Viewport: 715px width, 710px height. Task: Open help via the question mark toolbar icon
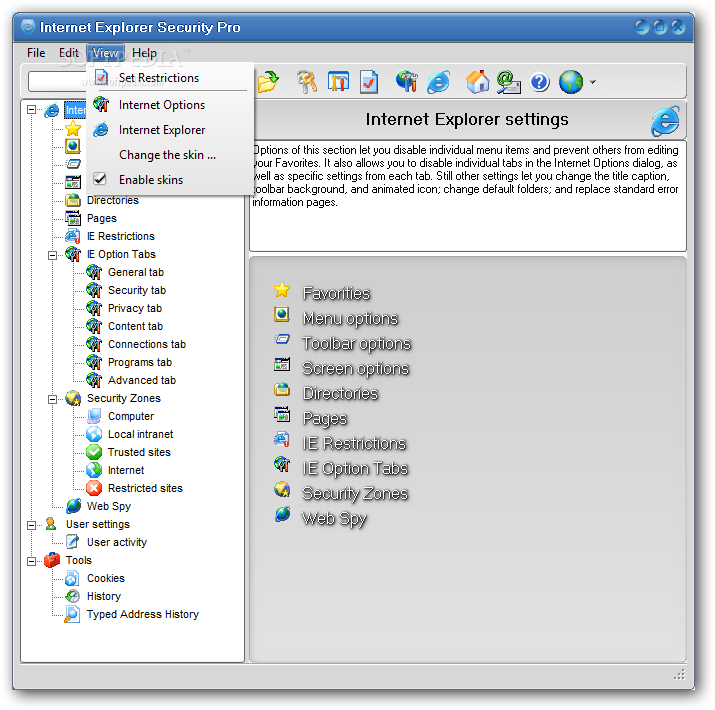coord(539,83)
